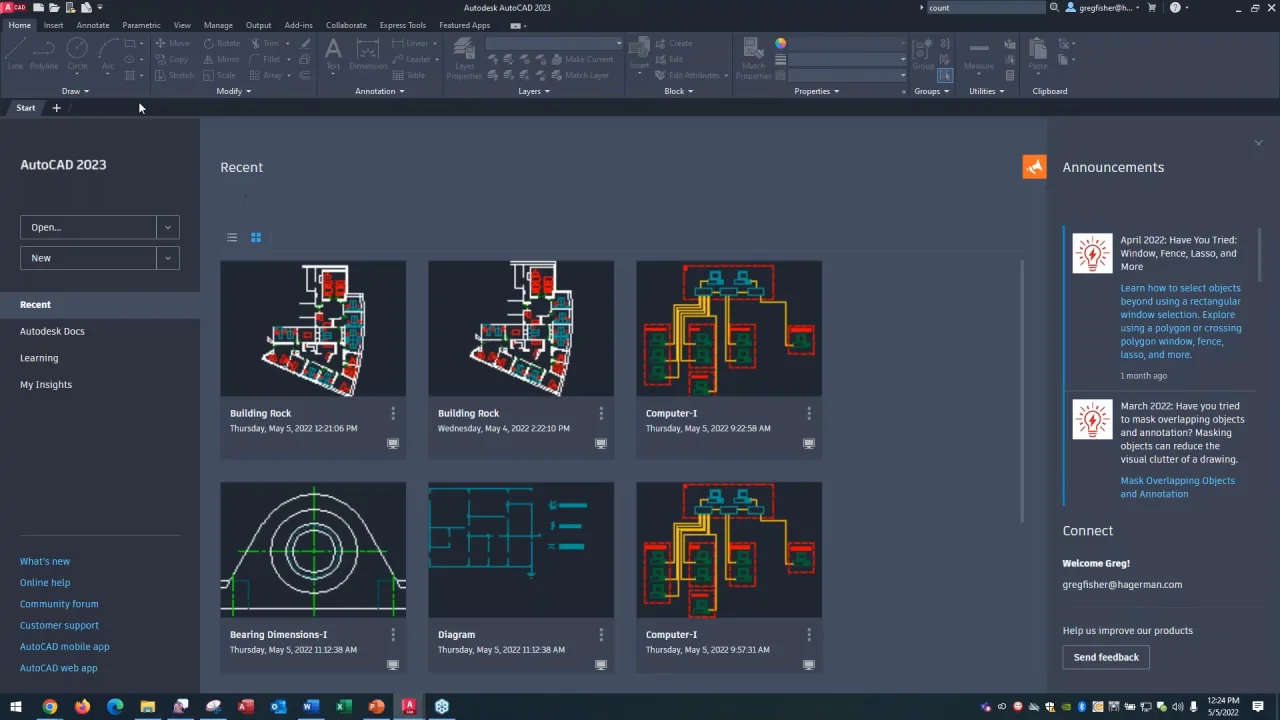Expand the Block panel flyout

click(679, 91)
